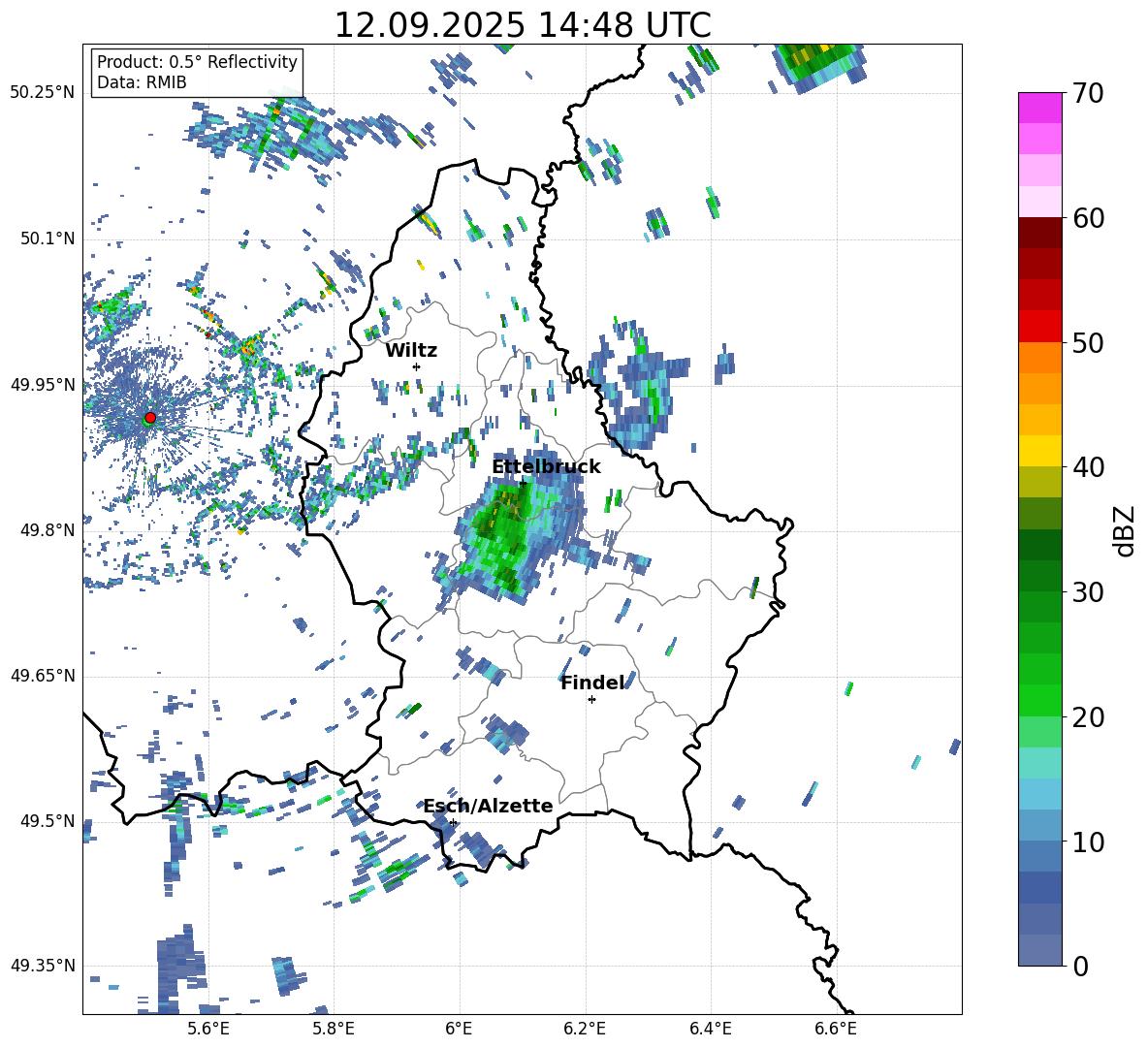Screen dimensions: 1148x1048
Task: Click the colorbar tick label 10
Action: (x=1088, y=842)
